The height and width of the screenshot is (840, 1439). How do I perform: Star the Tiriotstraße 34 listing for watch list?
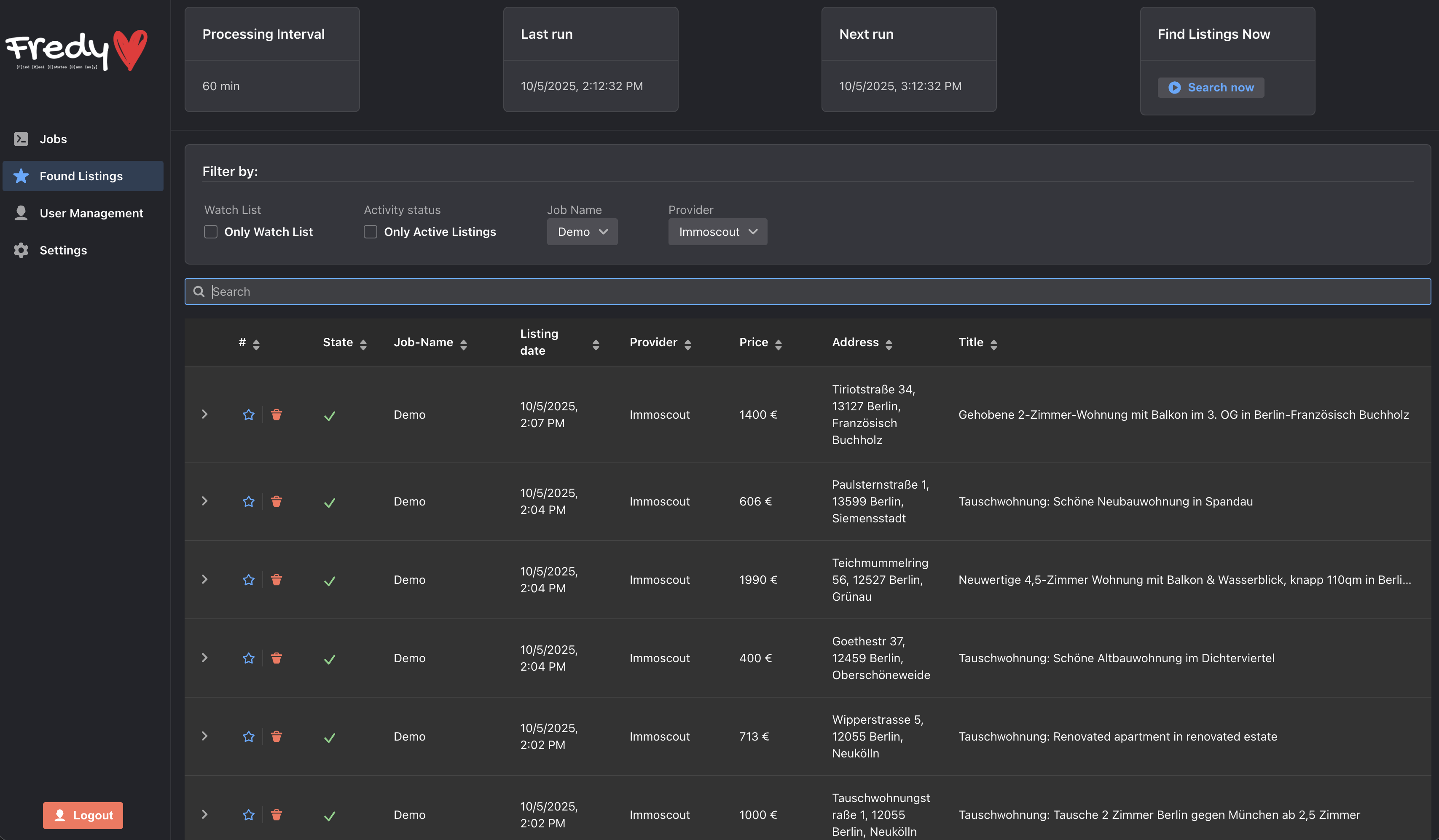click(248, 415)
